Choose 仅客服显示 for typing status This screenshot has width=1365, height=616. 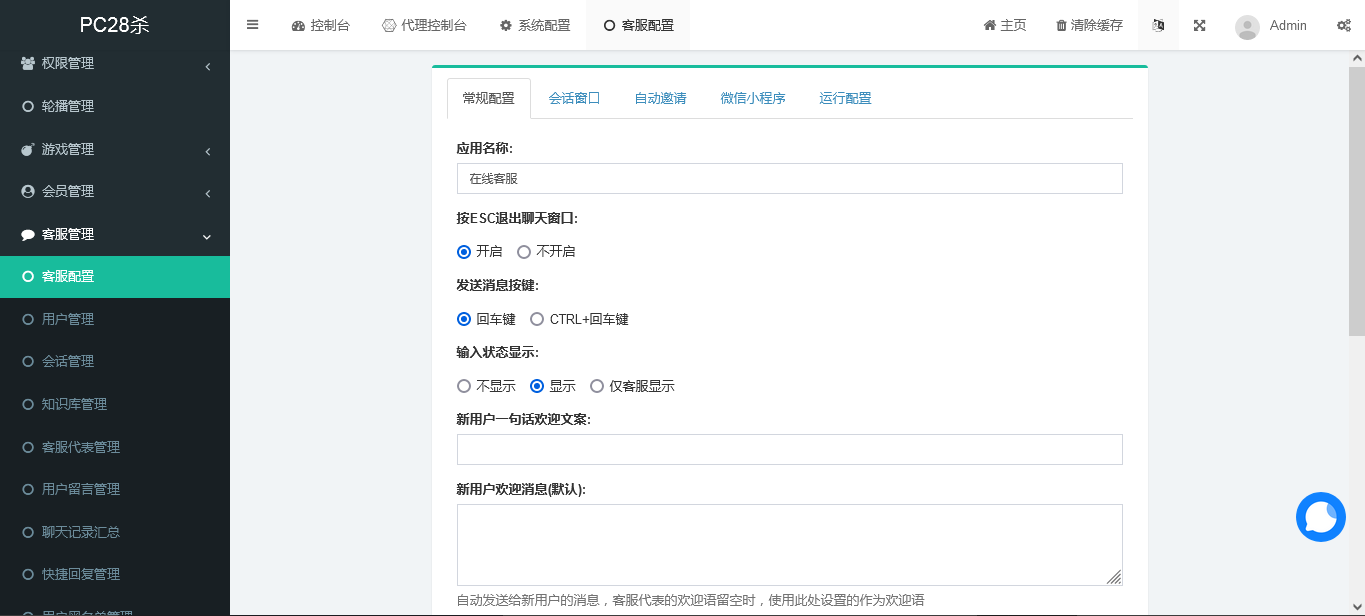click(597, 385)
